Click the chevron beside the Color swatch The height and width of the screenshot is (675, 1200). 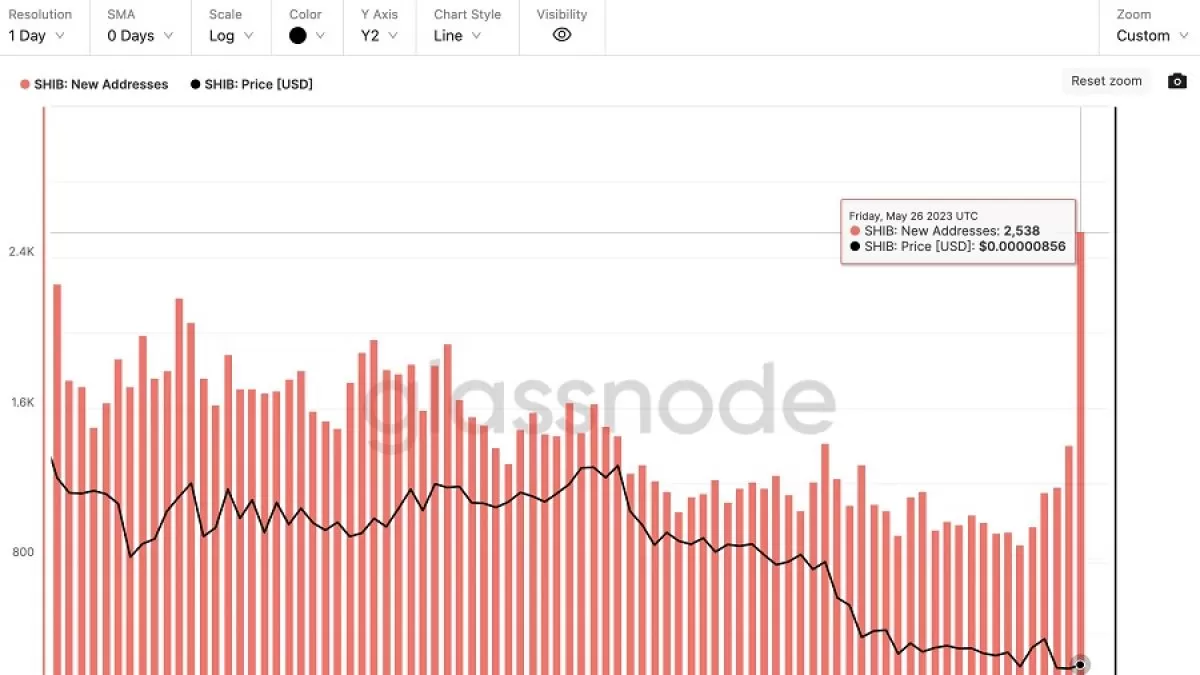coord(320,35)
